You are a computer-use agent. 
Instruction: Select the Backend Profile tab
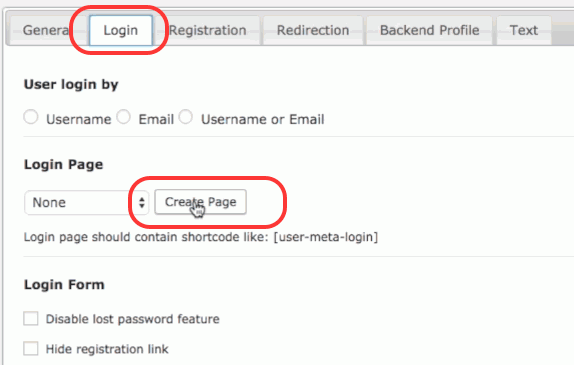pos(429,30)
